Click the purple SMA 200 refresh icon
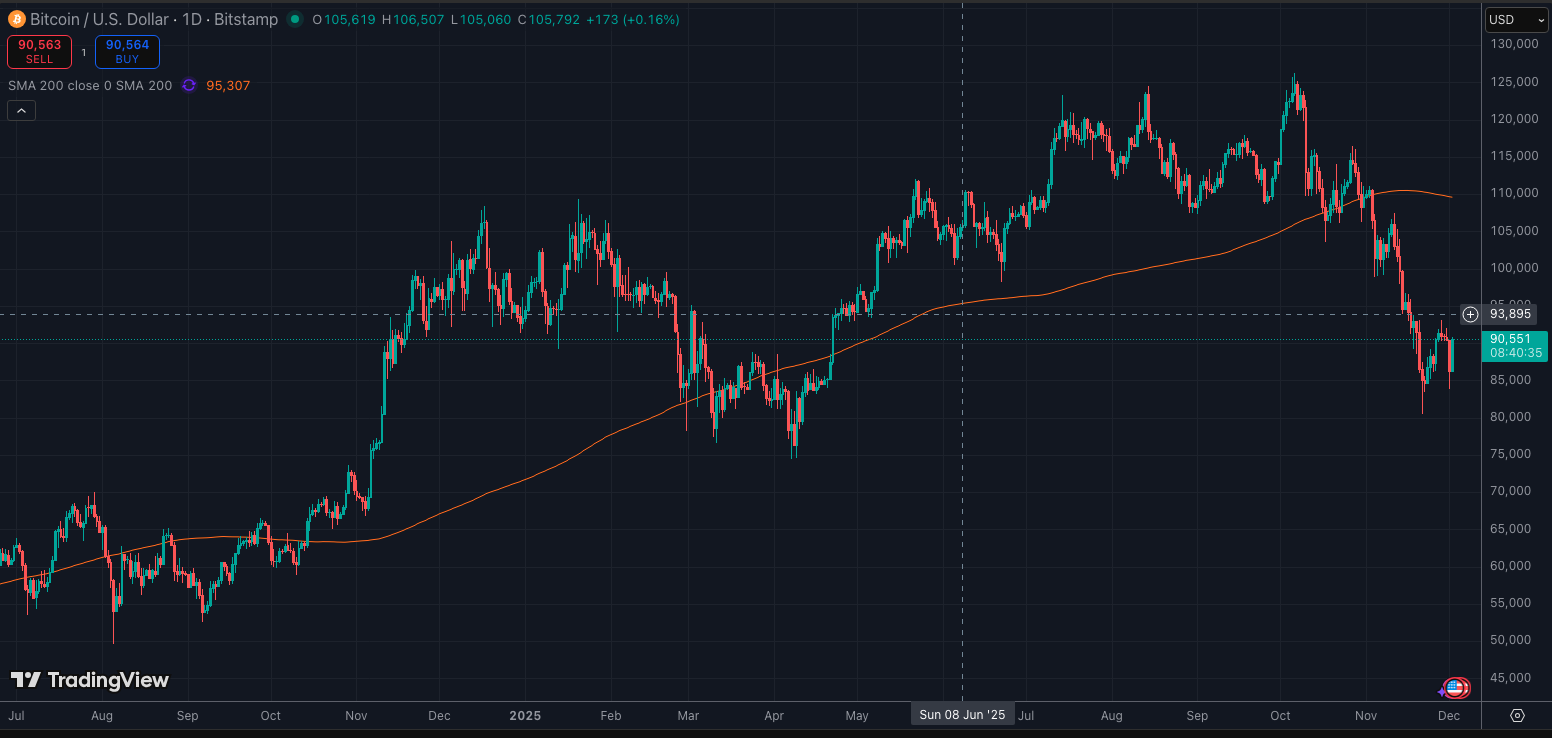This screenshot has height=738, width=1552. pos(189,86)
